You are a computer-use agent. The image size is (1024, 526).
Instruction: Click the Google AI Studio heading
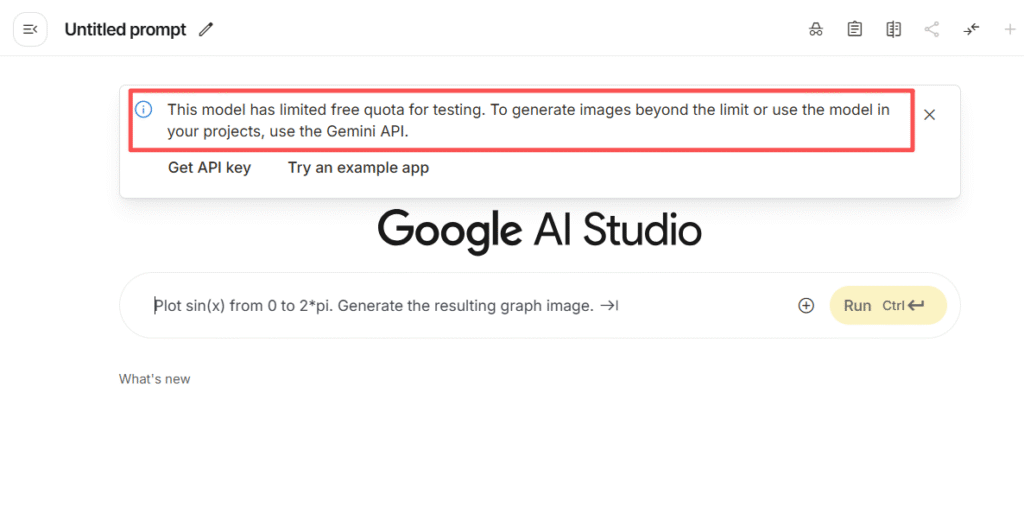(539, 231)
